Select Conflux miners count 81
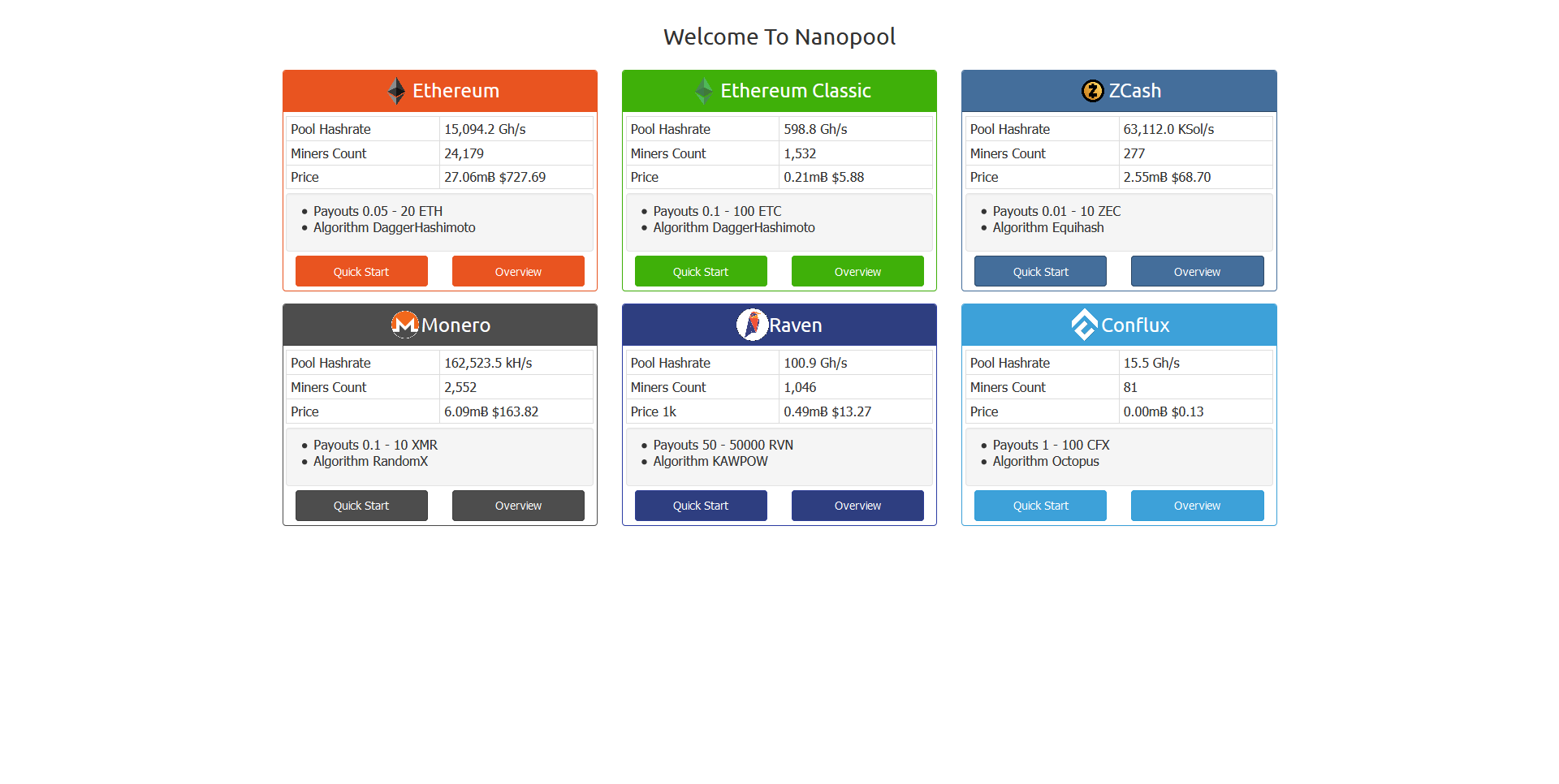Screen dimensions: 1559x784 click(x=1130, y=387)
